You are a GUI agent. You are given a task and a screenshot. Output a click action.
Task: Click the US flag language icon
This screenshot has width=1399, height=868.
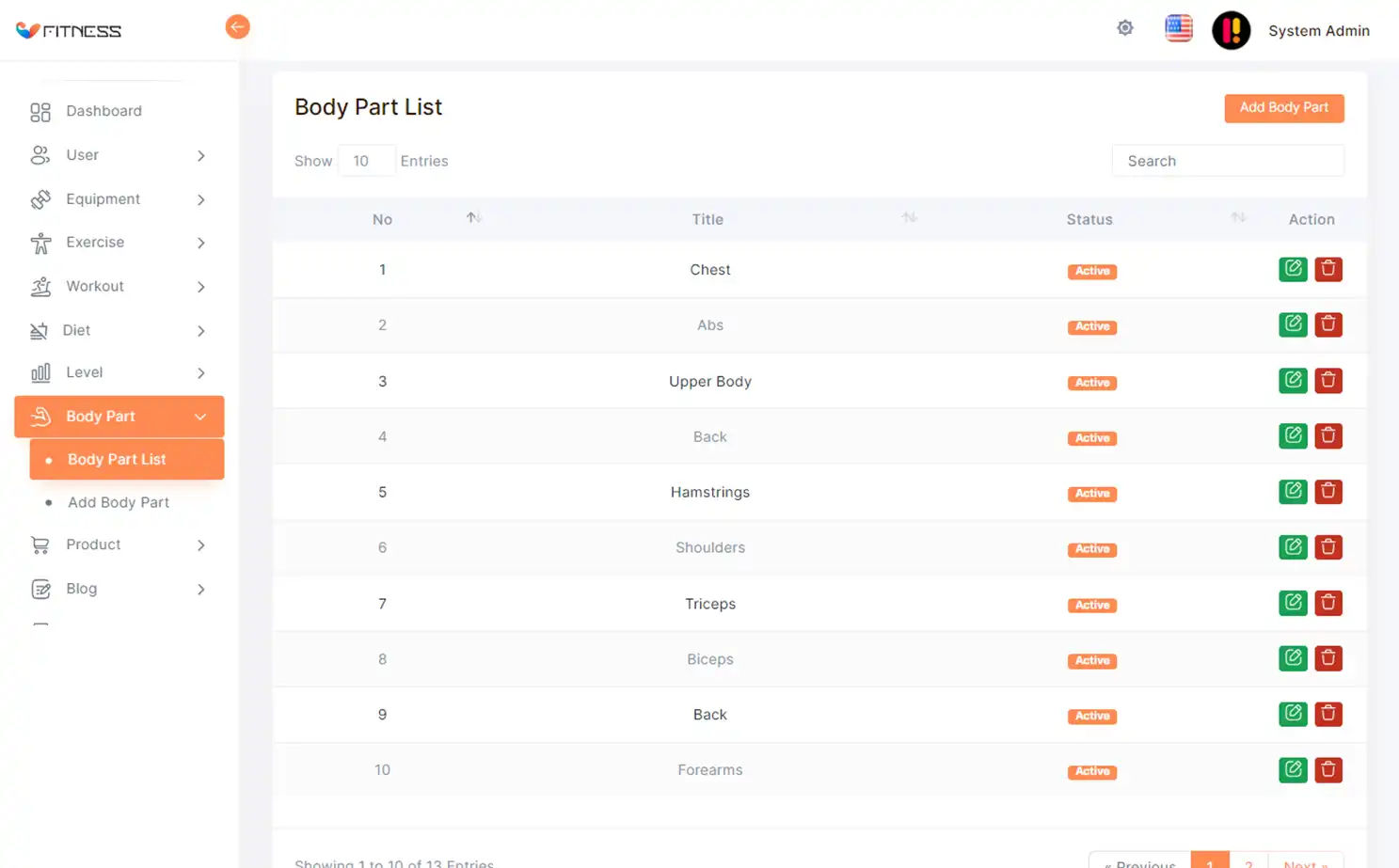point(1178,28)
